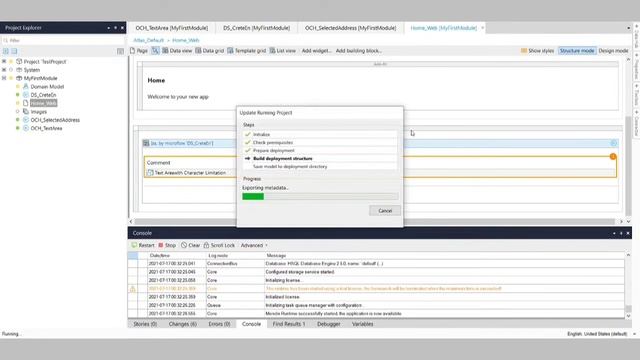The height and width of the screenshot is (360, 640).
Task: Open the Variables tab
Action: [x=362, y=324]
